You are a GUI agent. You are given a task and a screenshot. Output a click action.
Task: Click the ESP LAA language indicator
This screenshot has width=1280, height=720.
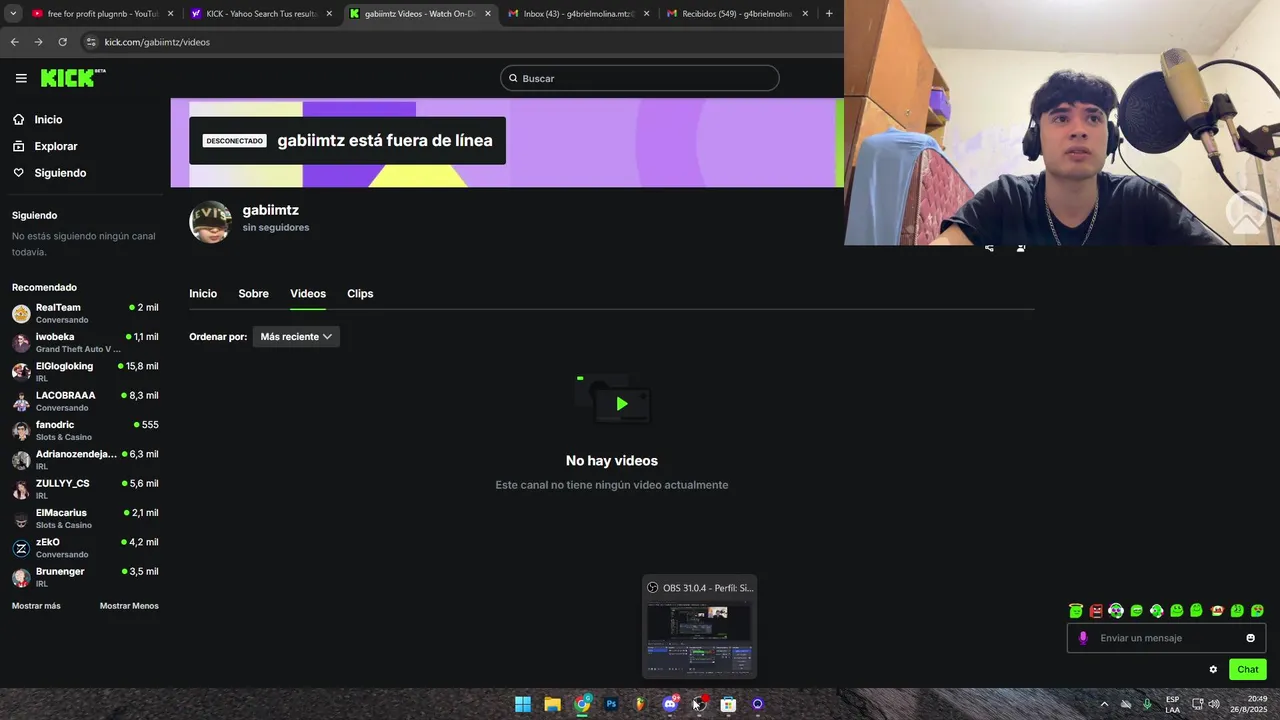(1172, 704)
